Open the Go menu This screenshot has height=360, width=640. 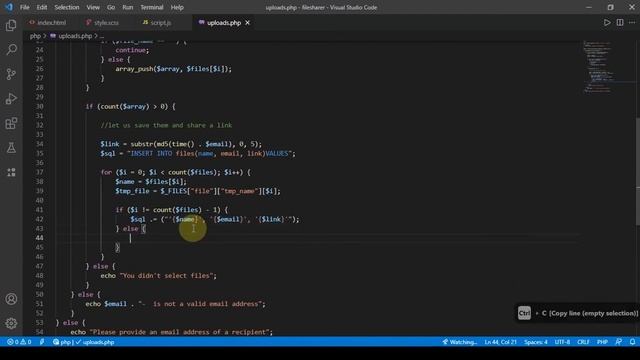coord(111,7)
